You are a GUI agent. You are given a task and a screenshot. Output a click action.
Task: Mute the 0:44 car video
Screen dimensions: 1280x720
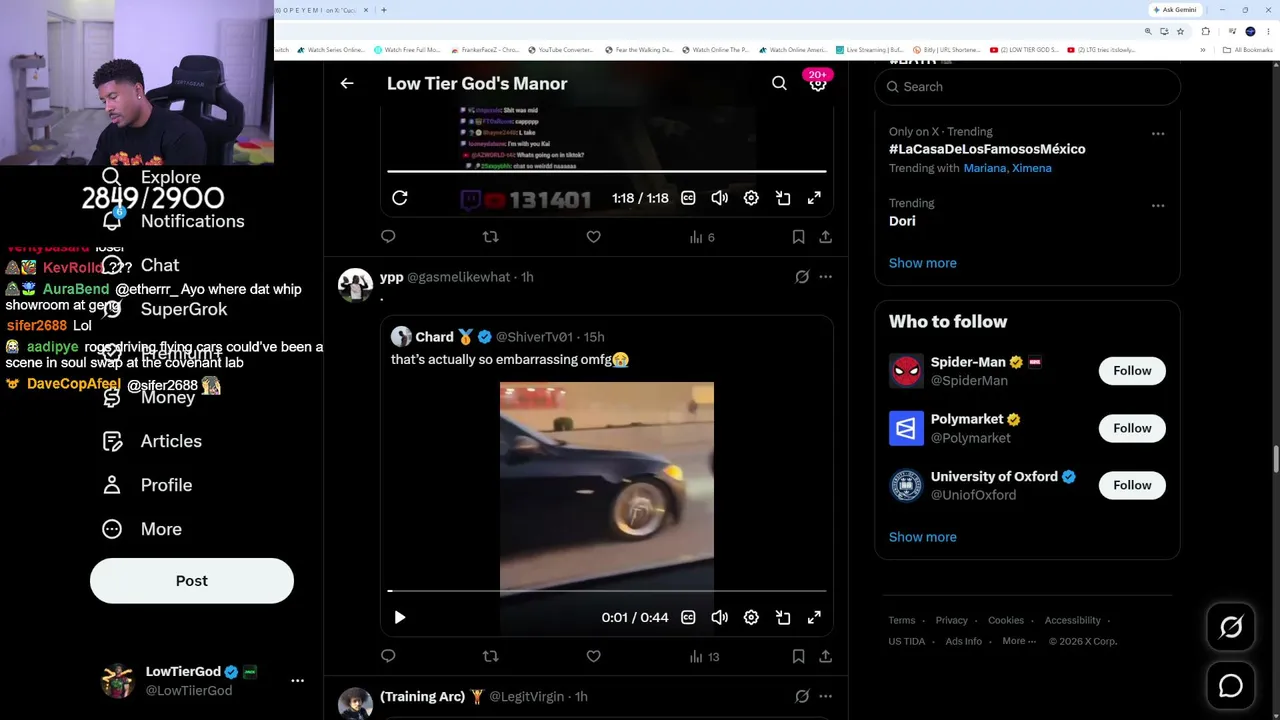point(719,618)
